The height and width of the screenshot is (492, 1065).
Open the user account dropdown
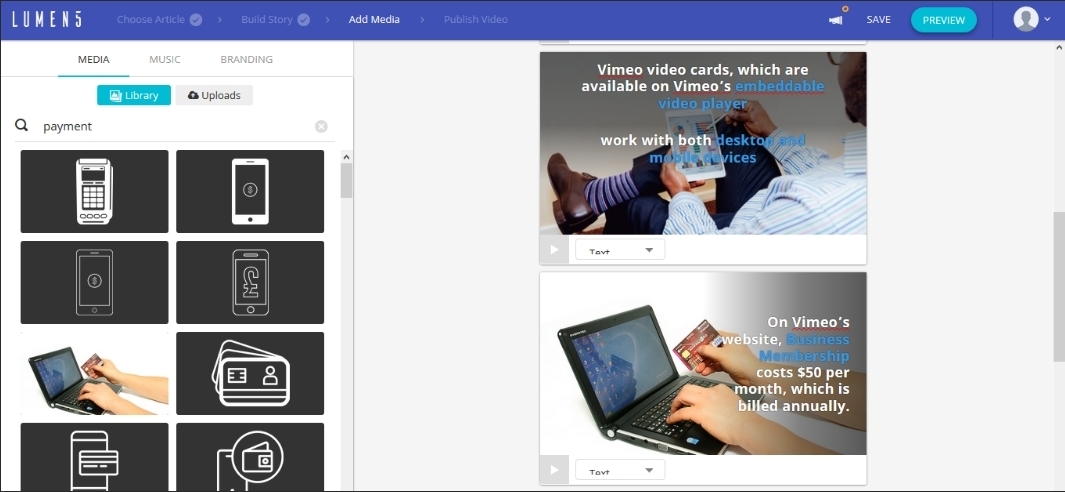[x=1032, y=19]
